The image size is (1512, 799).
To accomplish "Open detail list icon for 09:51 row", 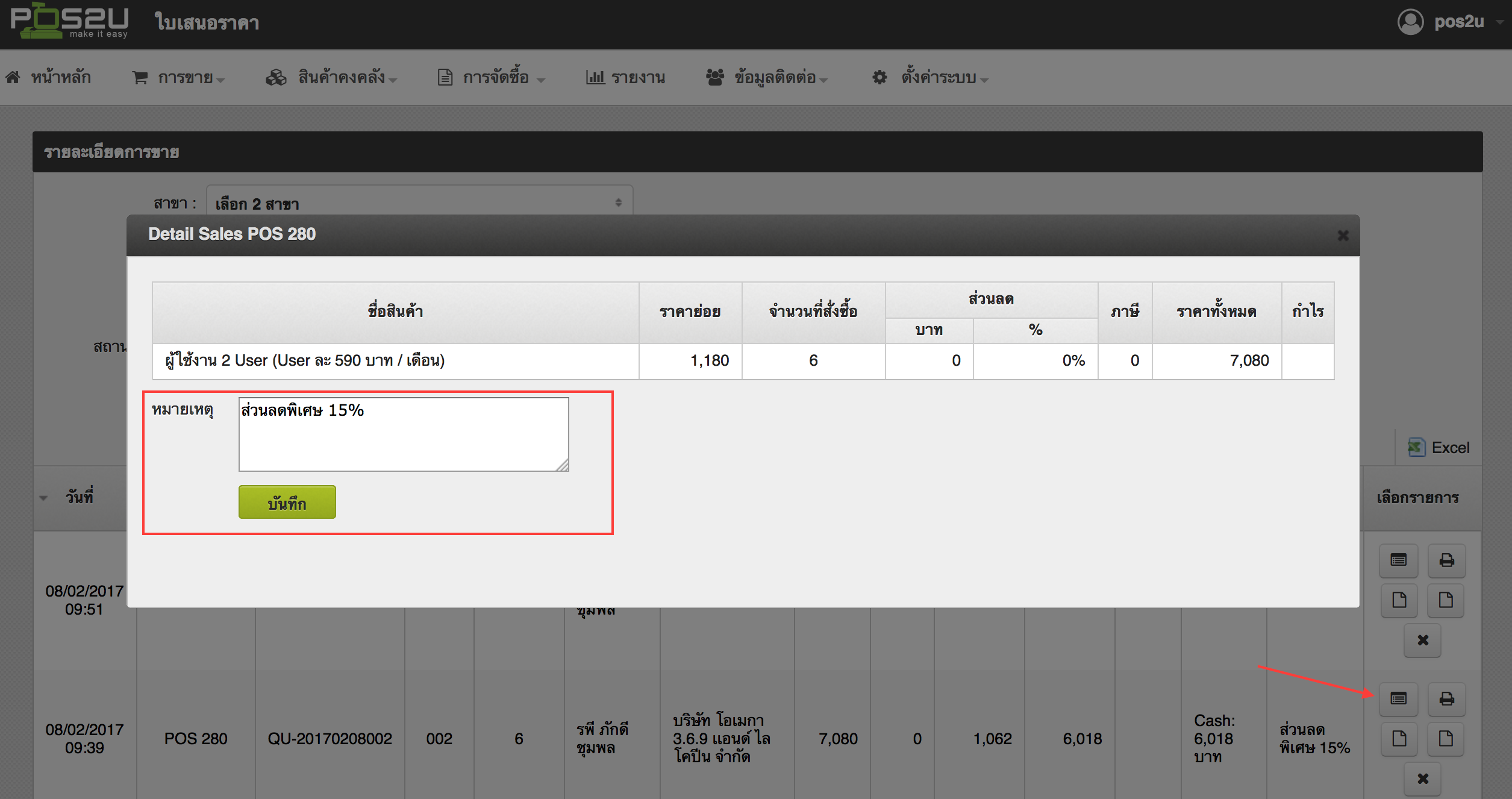I will pyautogui.click(x=1399, y=560).
